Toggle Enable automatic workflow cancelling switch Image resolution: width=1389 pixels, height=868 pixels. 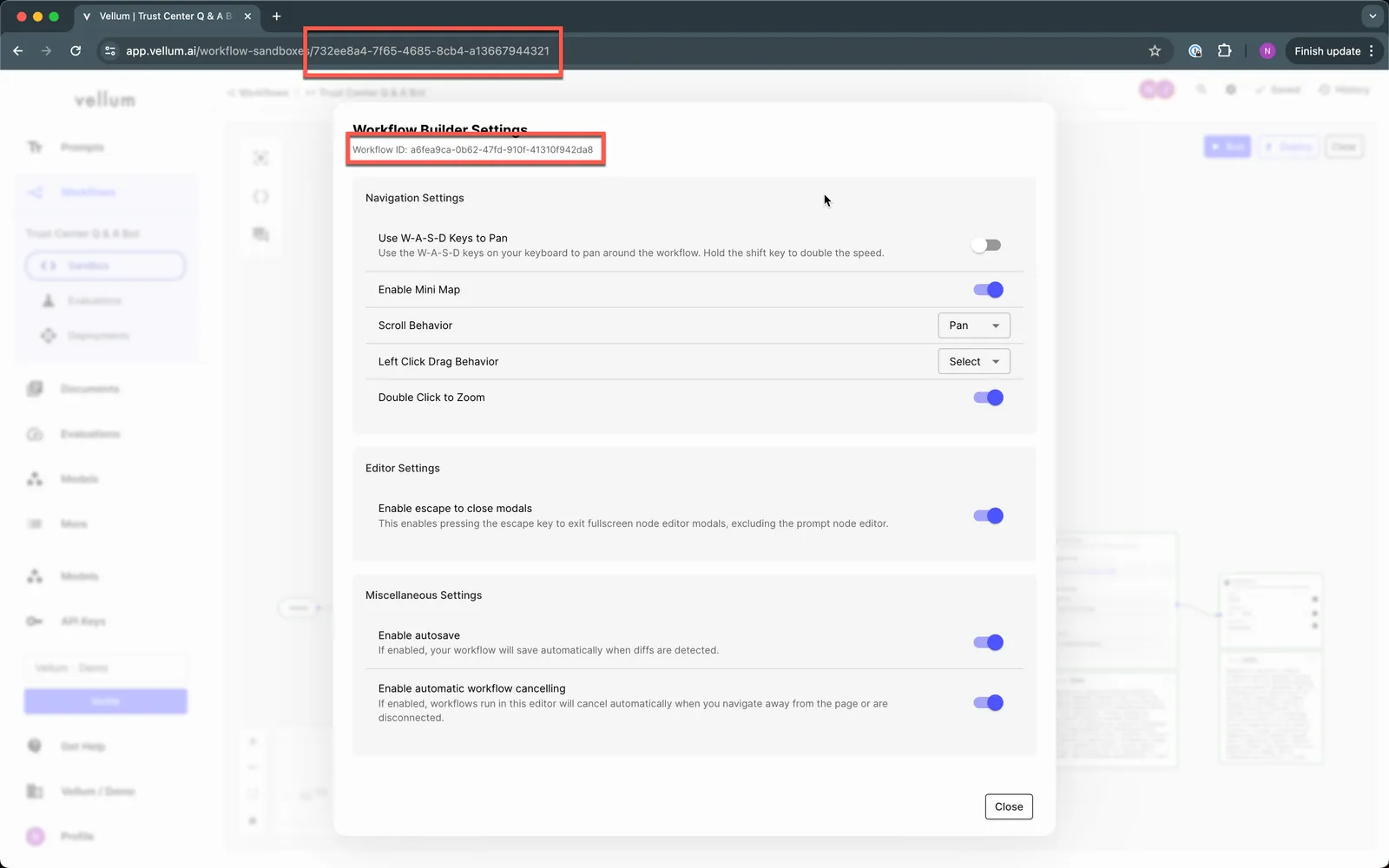click(x=988, y=703)
